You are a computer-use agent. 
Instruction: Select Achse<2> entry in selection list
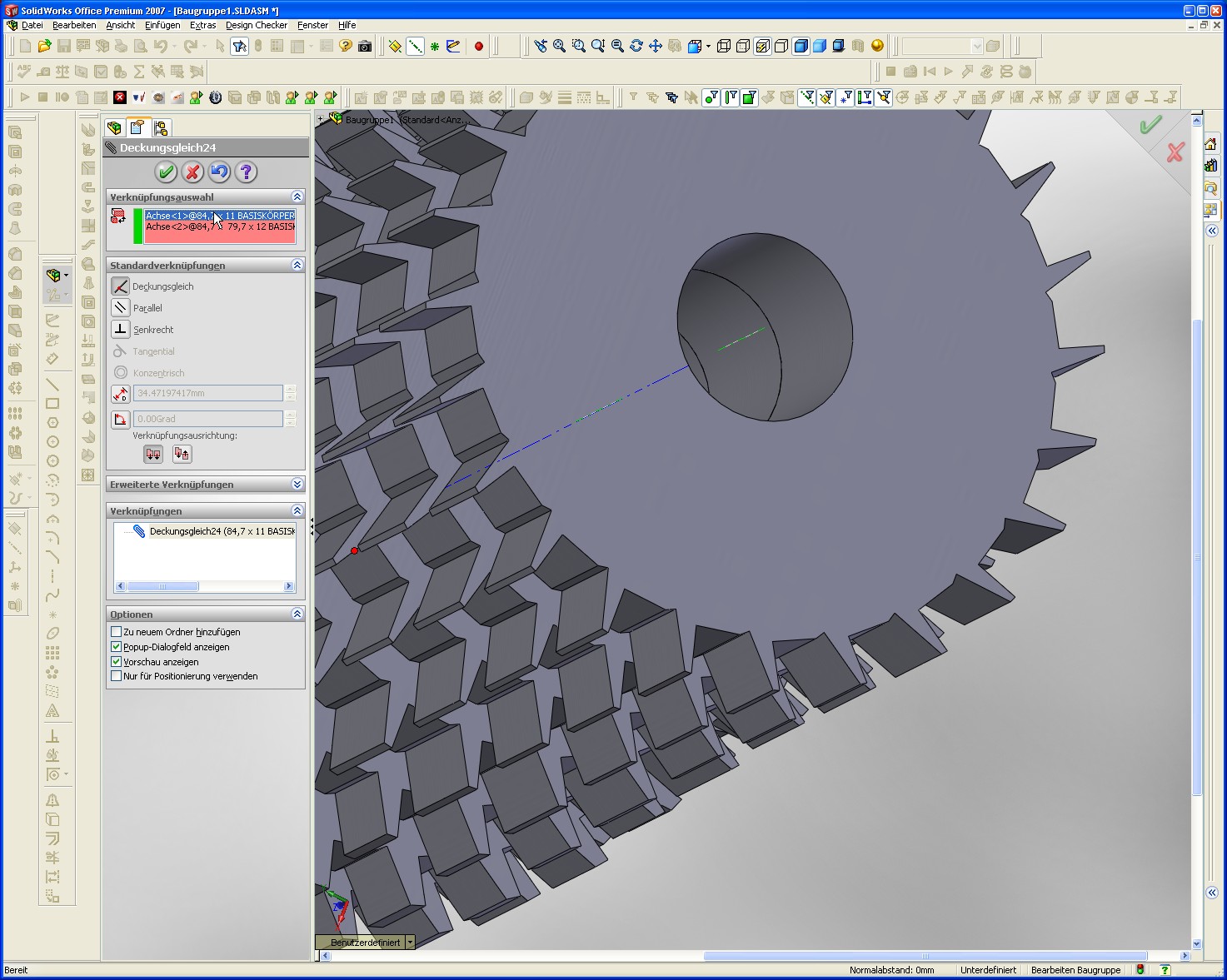(x=220, y=227)
